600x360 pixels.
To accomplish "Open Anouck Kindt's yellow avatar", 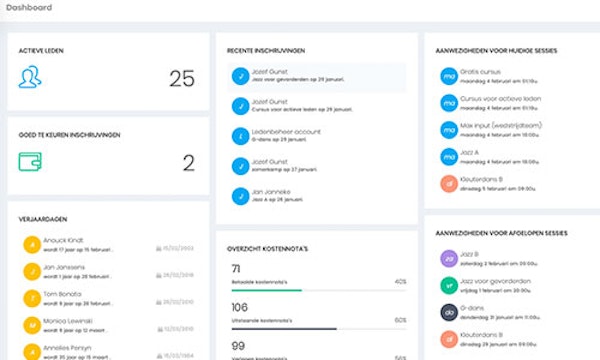I will 32,244.
